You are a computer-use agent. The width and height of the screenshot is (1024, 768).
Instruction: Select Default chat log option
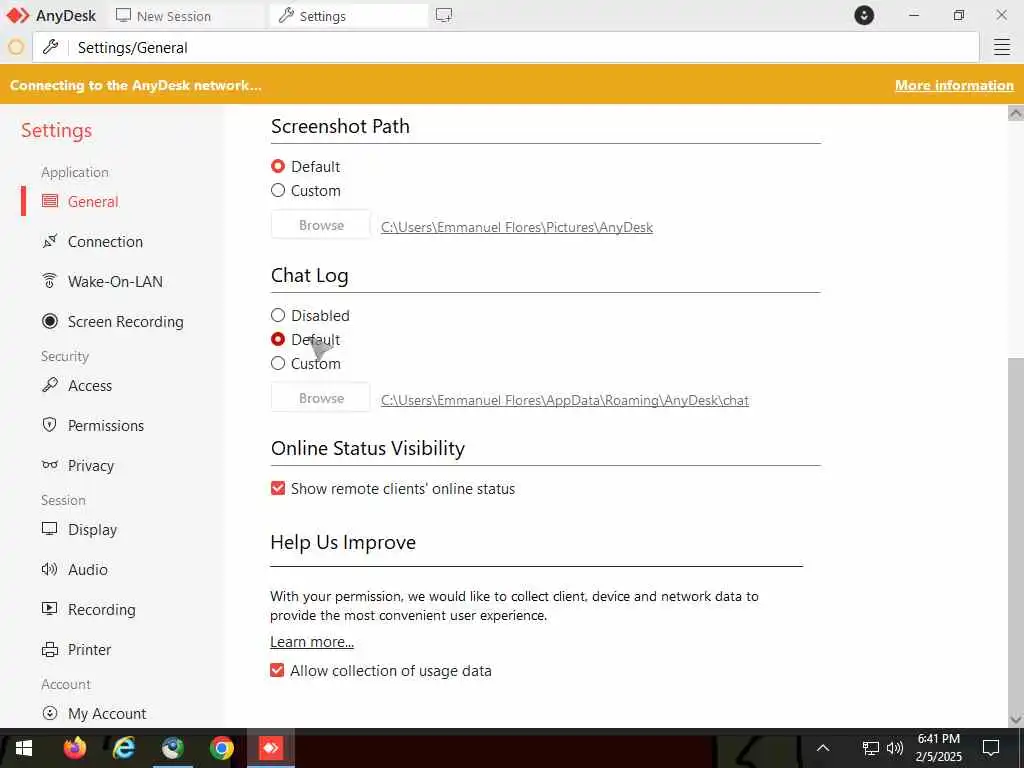point(278,339)
